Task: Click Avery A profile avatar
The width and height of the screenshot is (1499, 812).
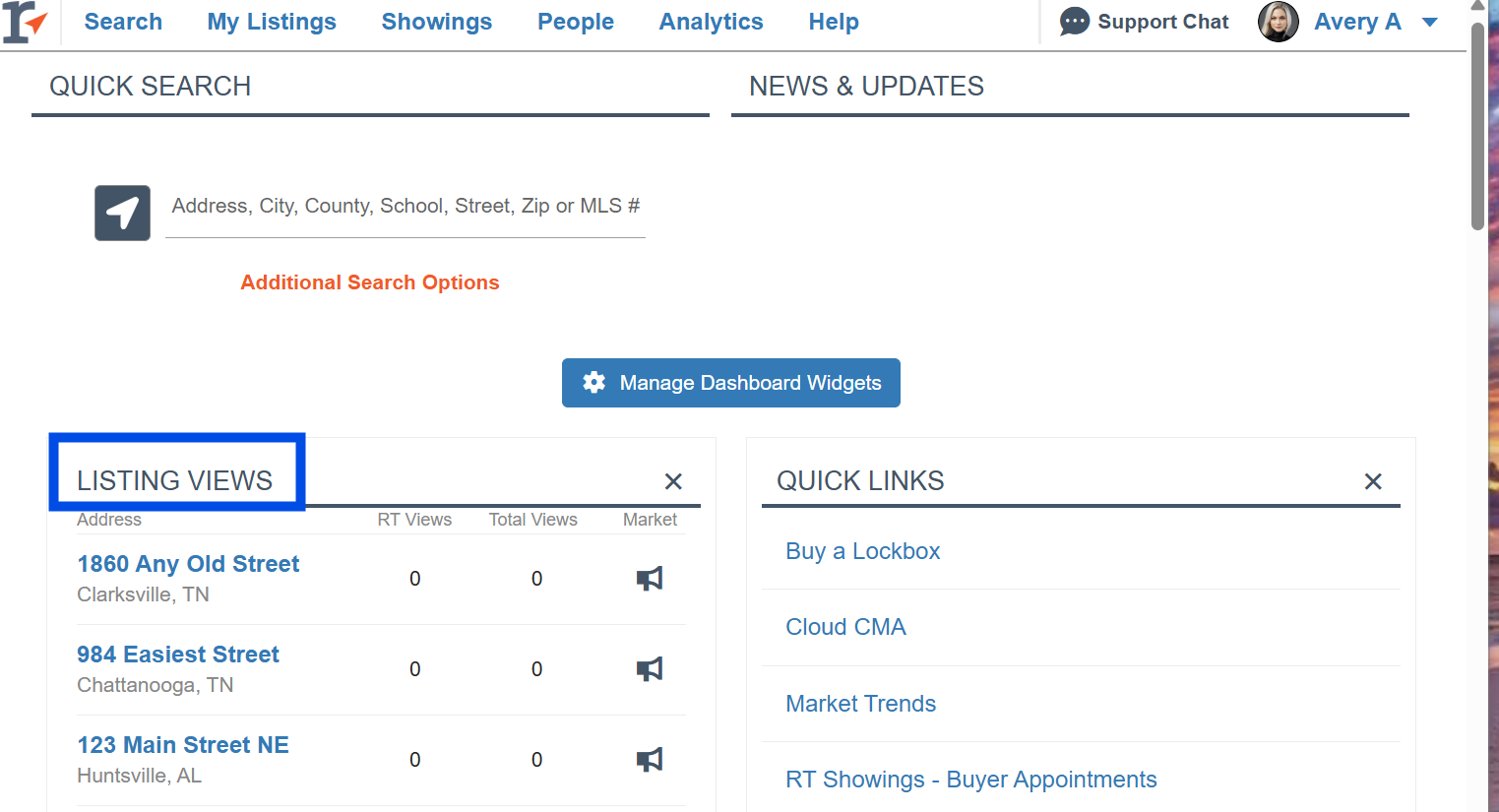Action: [1279, 22]
